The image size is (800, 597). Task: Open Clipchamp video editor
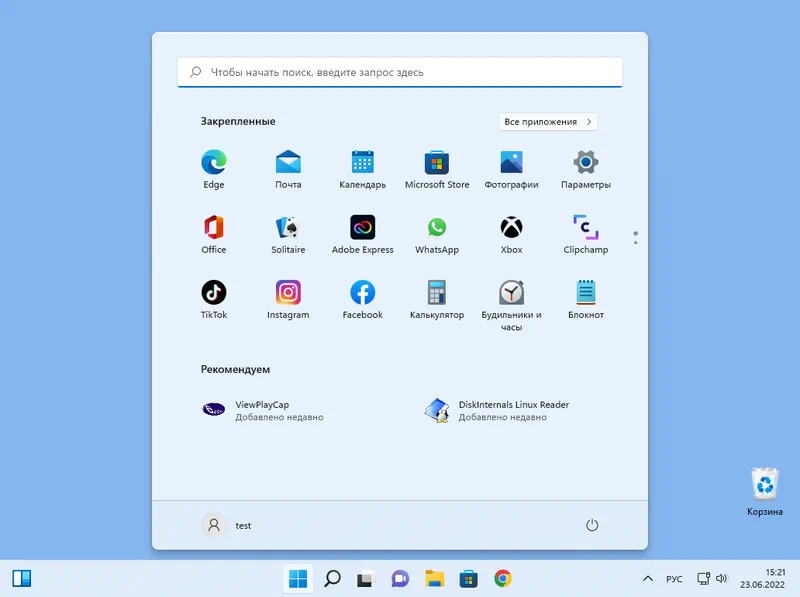[x=586, y=235]
